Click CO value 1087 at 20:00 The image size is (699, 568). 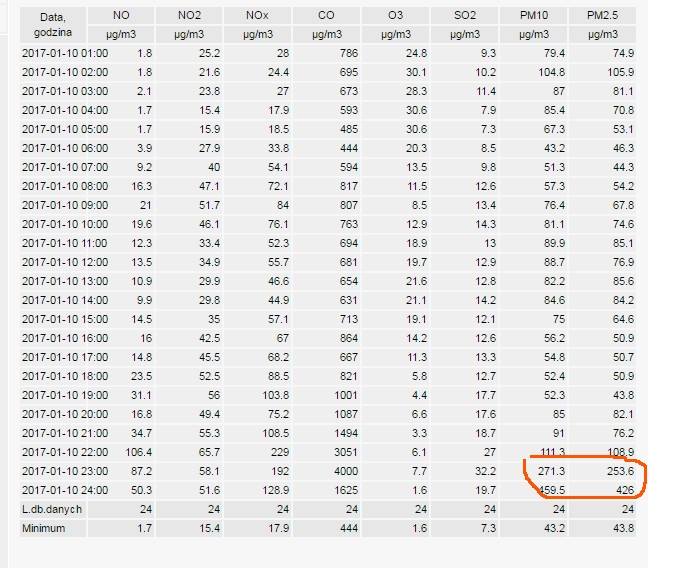346,415
